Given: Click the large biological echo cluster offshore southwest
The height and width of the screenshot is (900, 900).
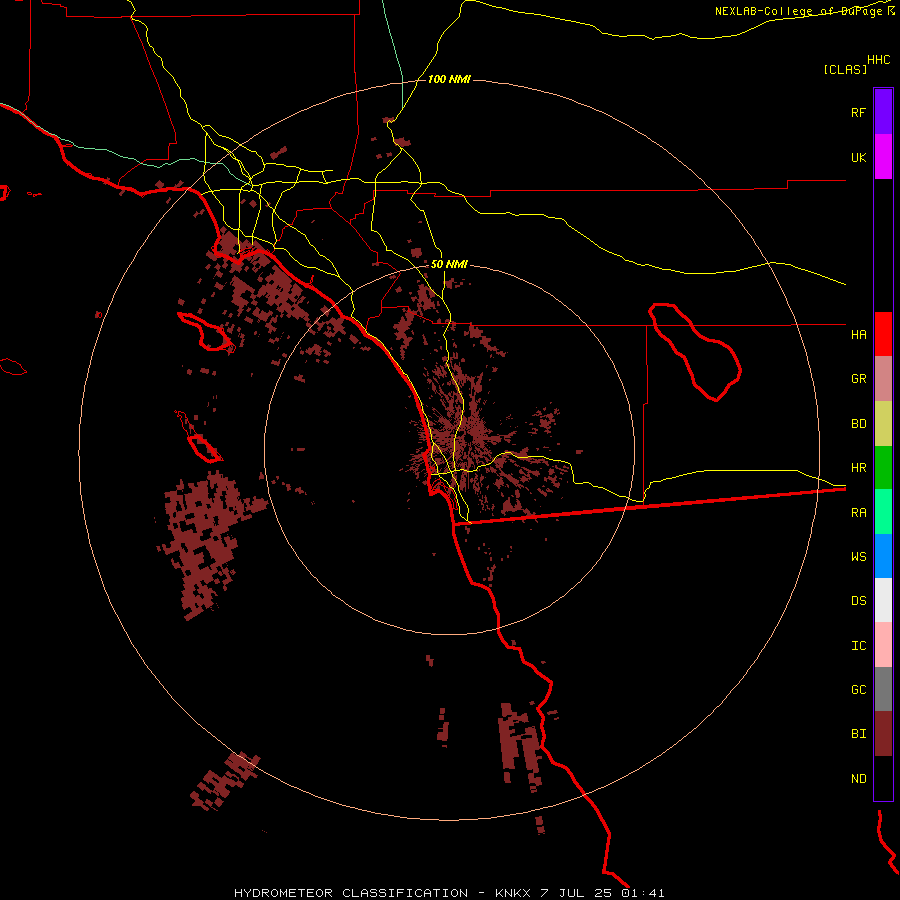Looking at the screenshot, I should [205, 541].
